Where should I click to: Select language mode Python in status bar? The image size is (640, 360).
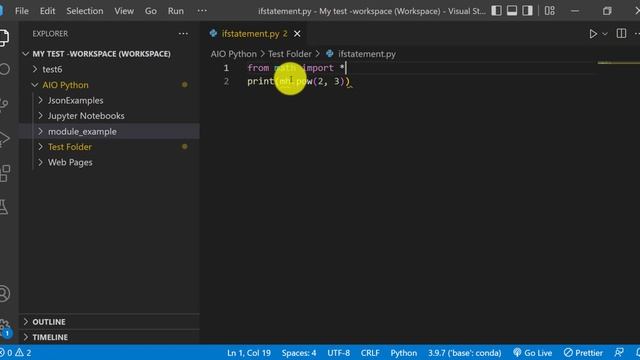point(404,353)
